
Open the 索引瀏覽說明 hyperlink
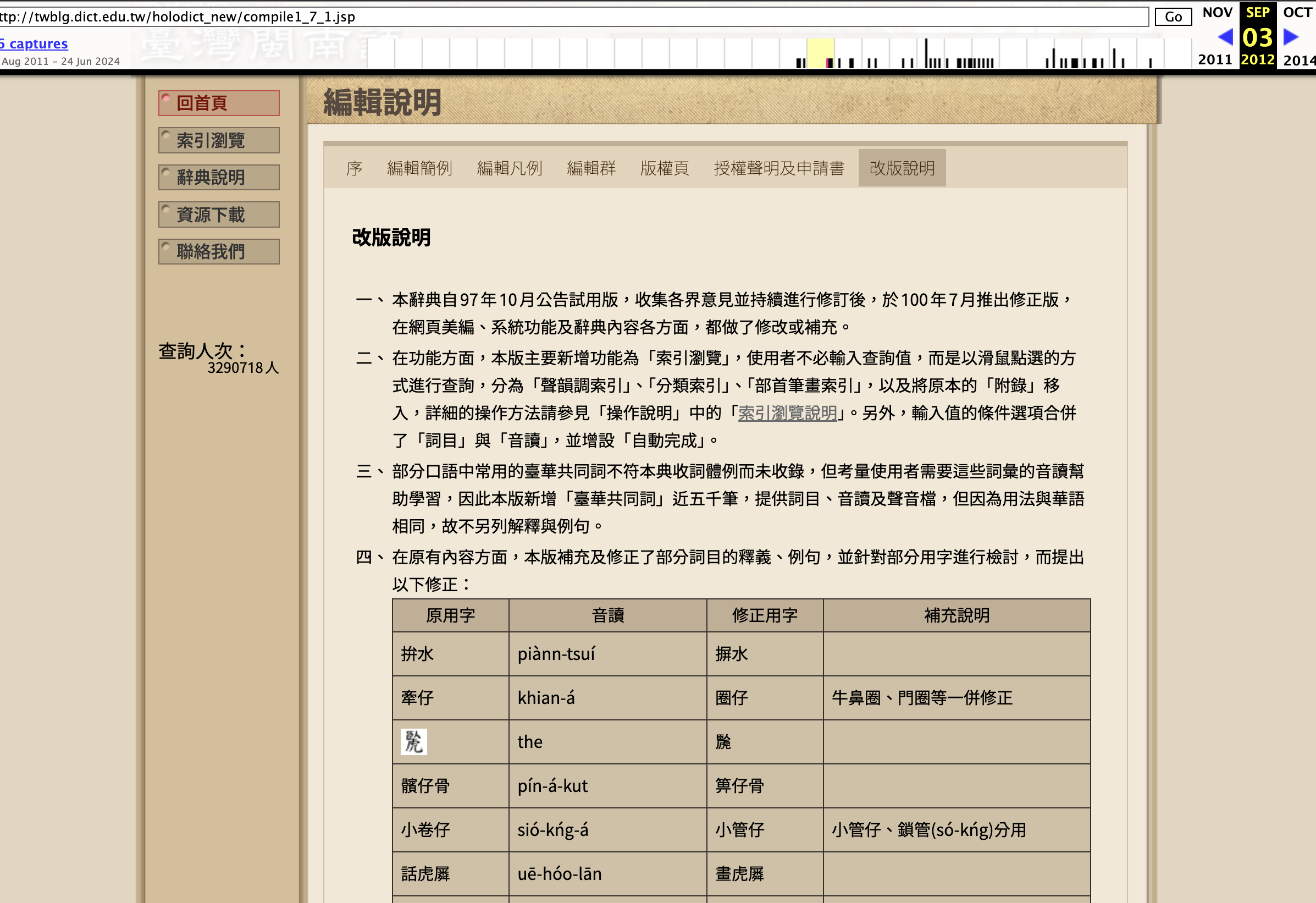click(x=788, y=413)
